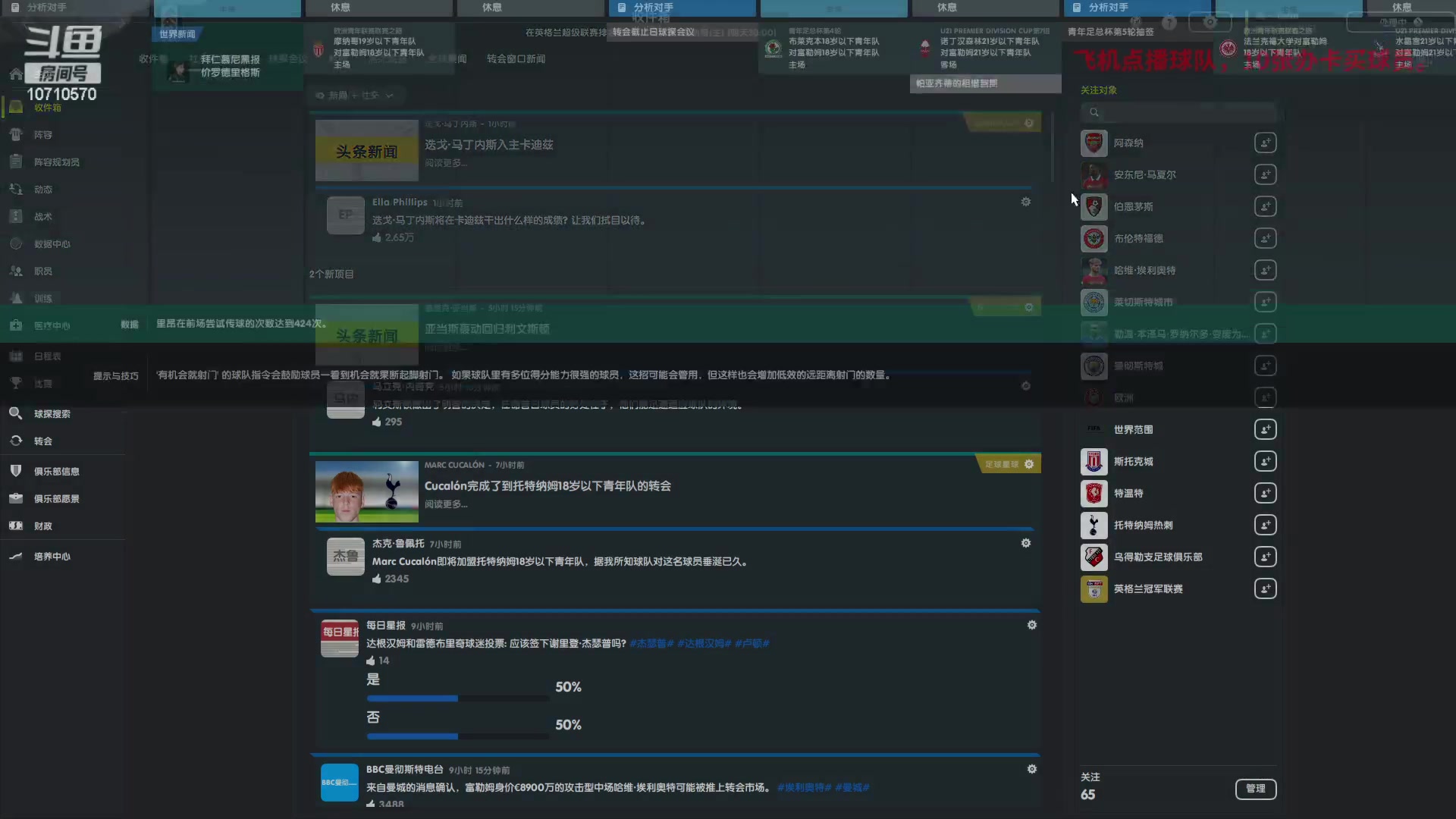
Task: Toggle follow button for 托特纳姆热刺
Action: (x=1265, y=525)
